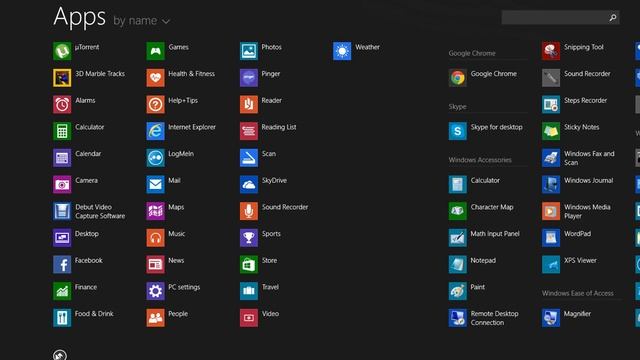Launch the Magnifier icon
The width and height of the screenshot is (640, 360).
(x=551, y=318)
